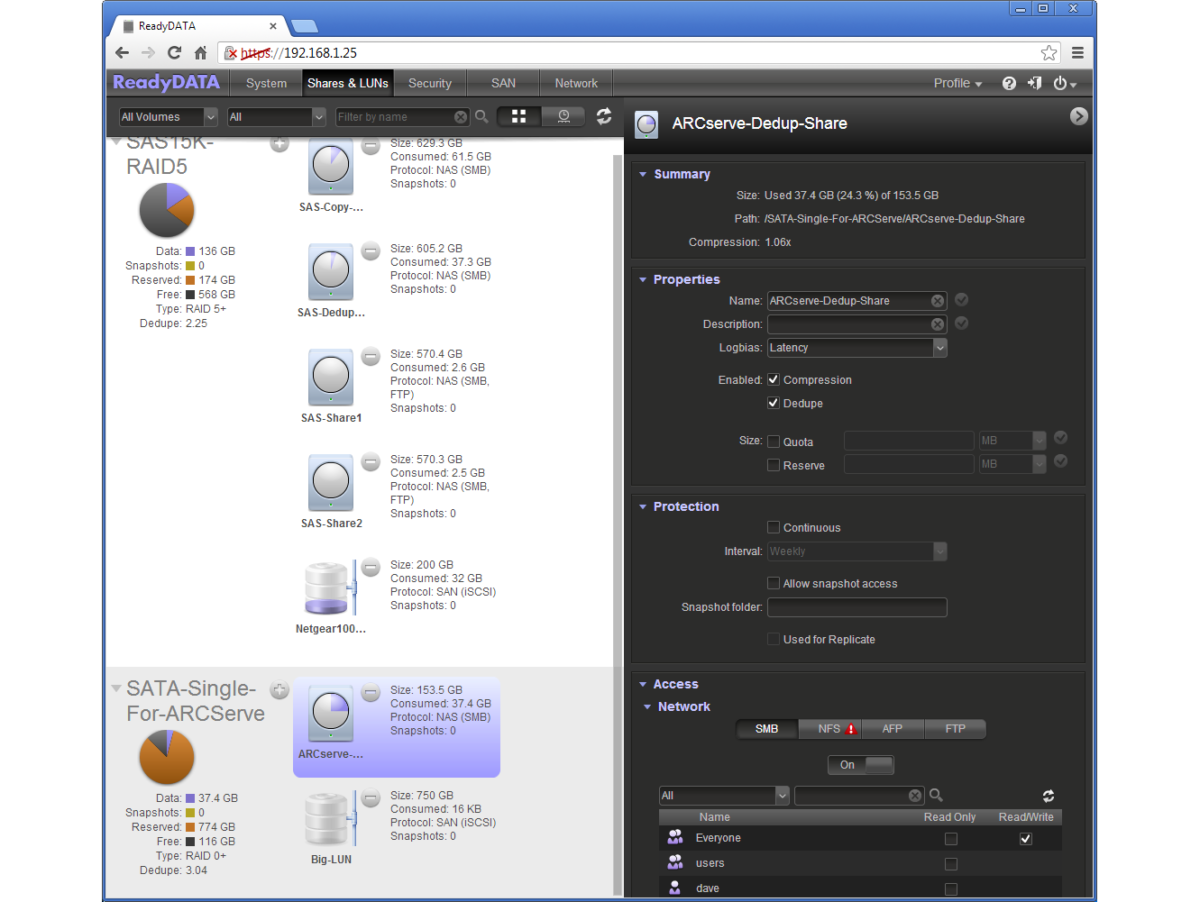
Task: Click the refresh icon next to view toggles
Action: 604,116
